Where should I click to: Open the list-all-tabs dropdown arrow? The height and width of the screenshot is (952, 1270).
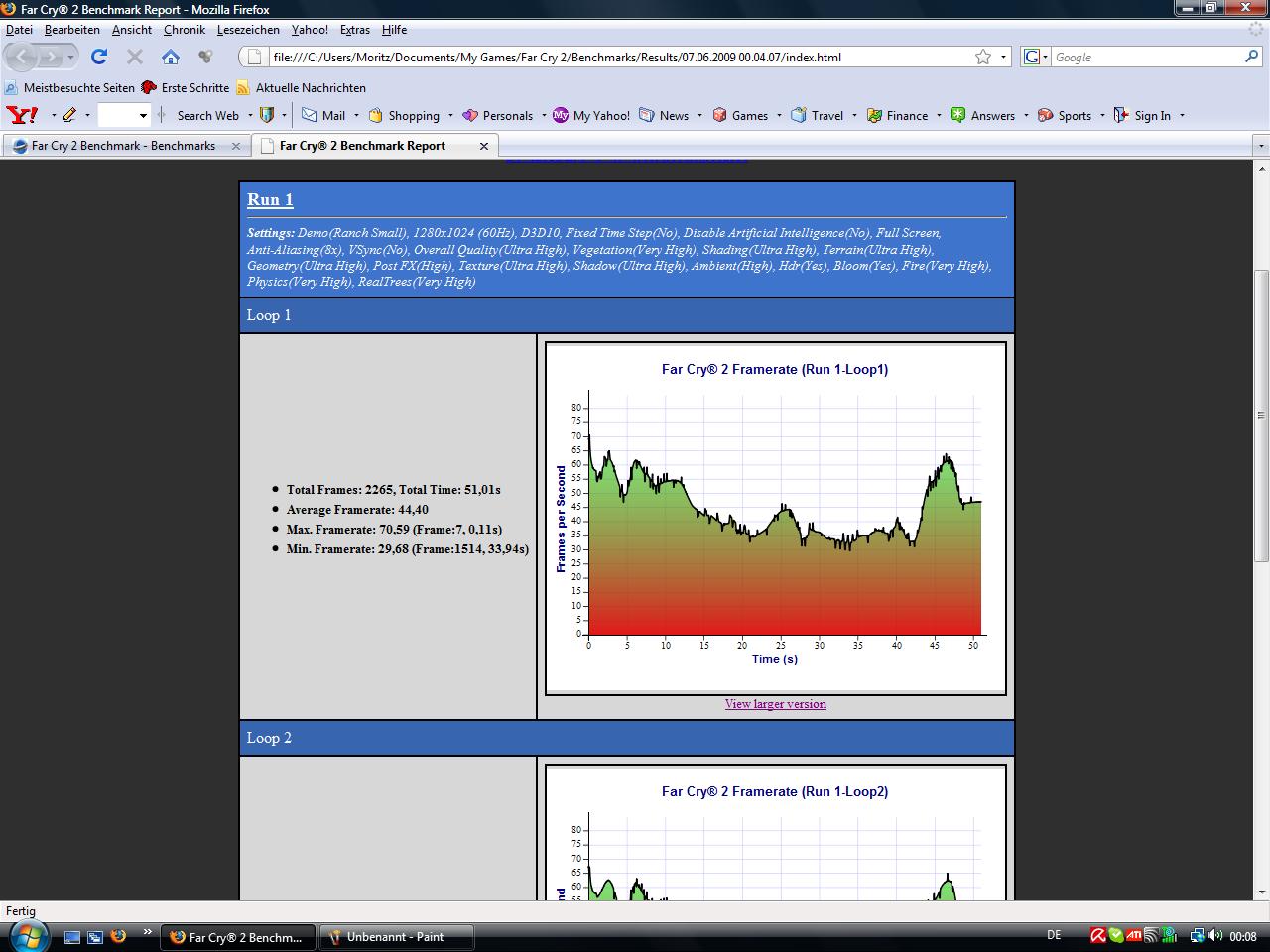[1261, 146]
